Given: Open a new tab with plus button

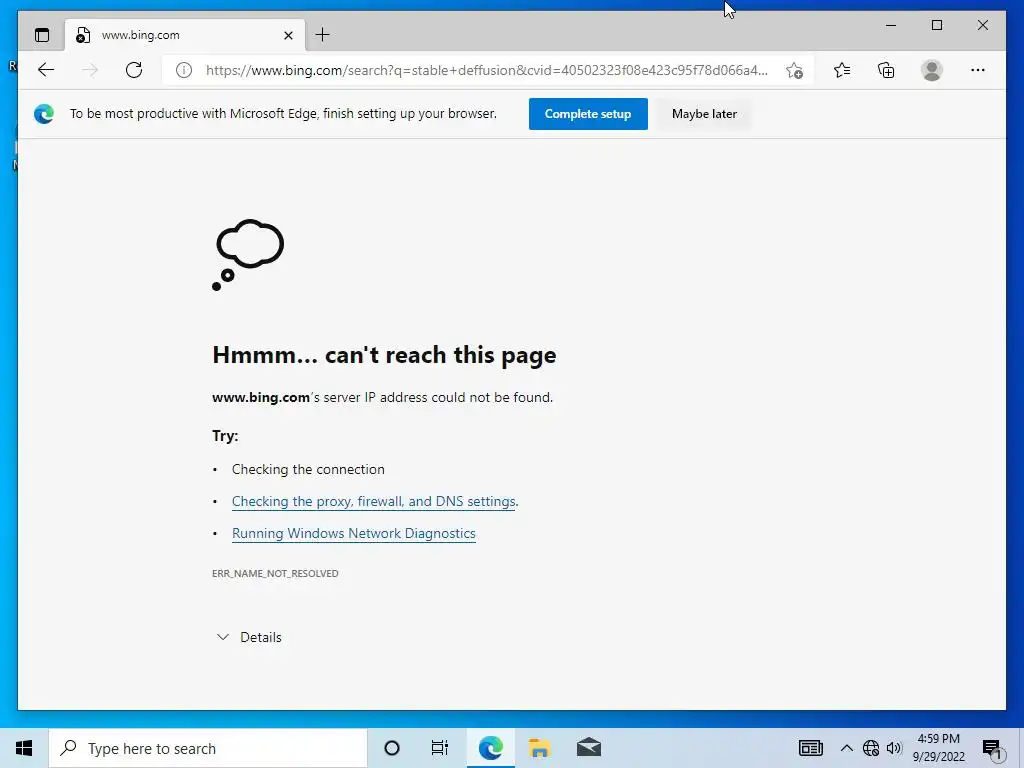Looking at the screenshot, I should pyautogui.click(x=323, y=35).
